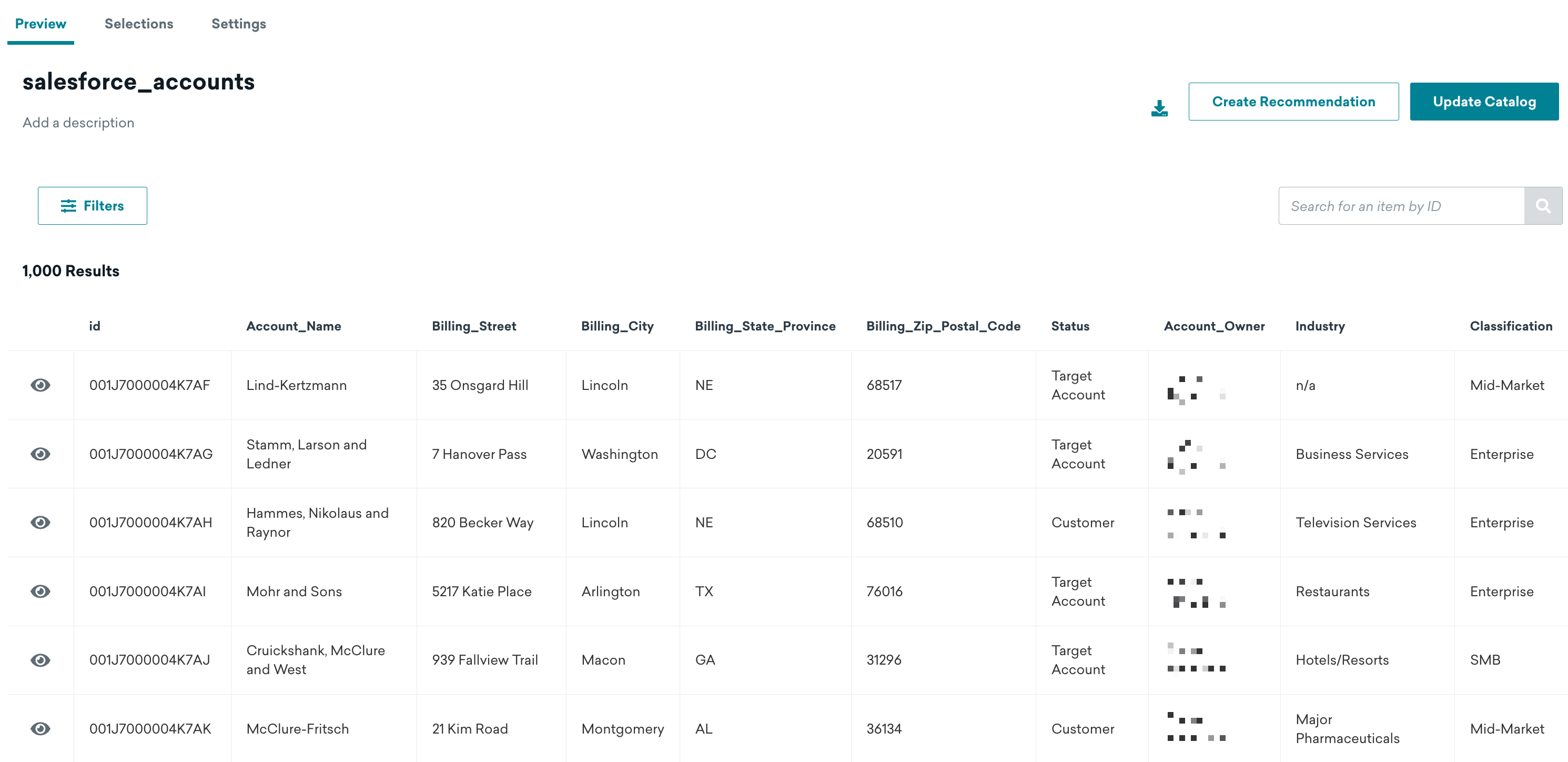Click the Create Recommendation button

tap(1294, 101)
